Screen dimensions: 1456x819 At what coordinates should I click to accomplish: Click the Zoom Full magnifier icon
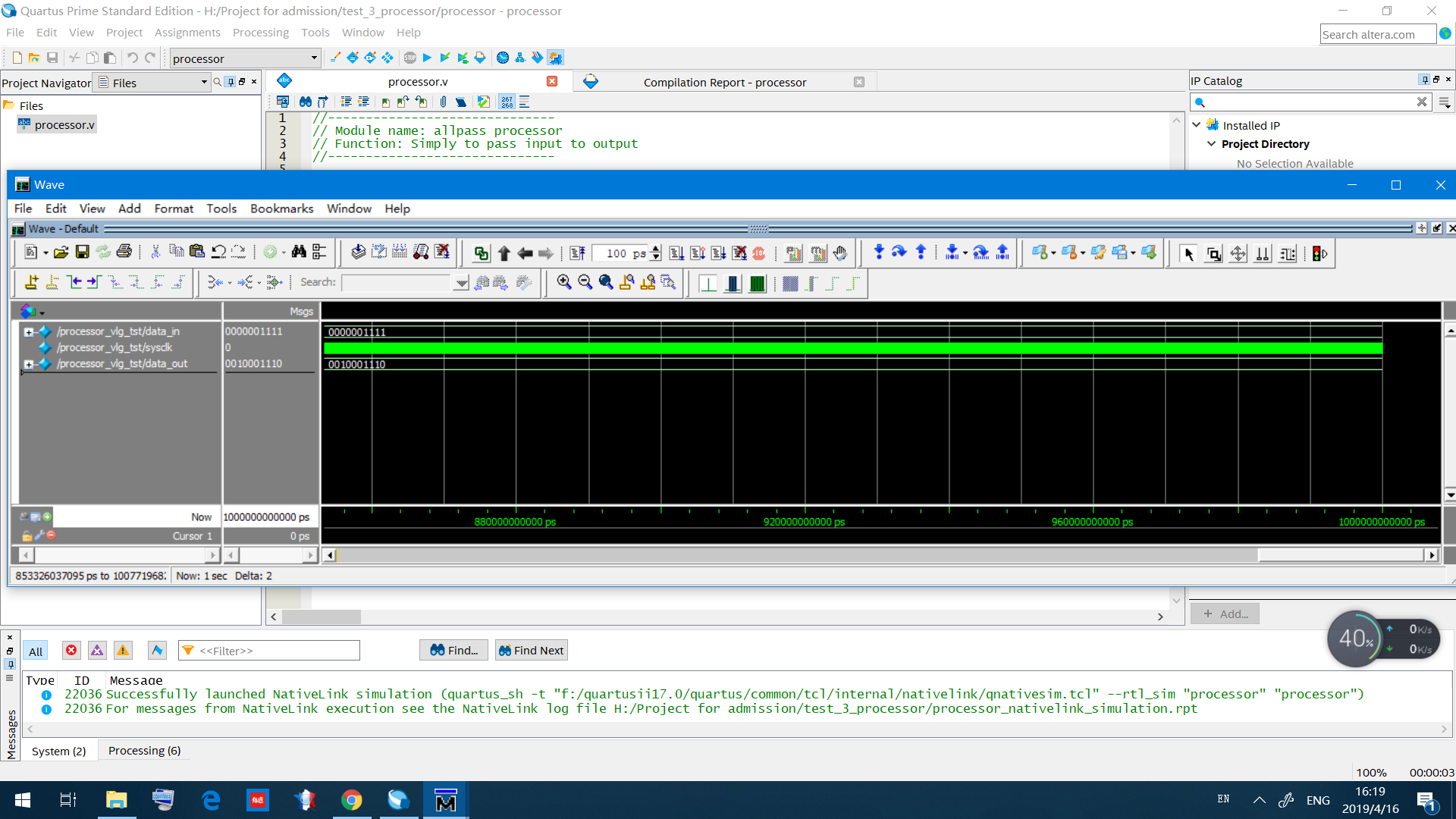pyautogui.click(x=606, y=282)
